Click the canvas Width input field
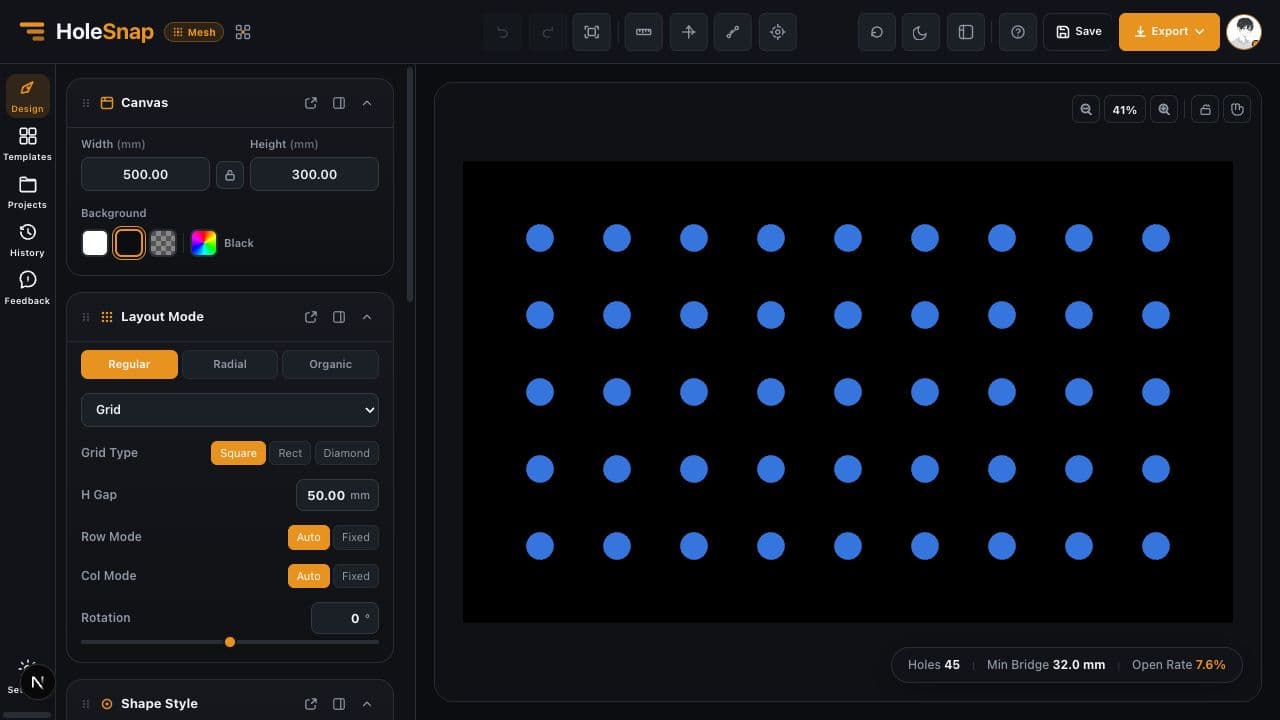This screenshot has height=720, width=1280. [145, 174]
